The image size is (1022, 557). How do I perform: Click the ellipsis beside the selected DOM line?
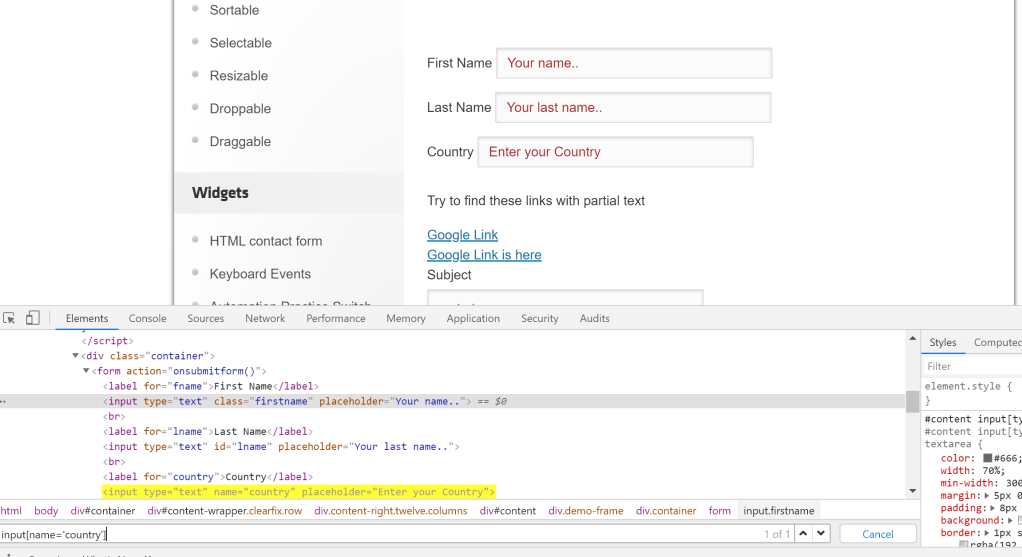(x=4, y=401)
